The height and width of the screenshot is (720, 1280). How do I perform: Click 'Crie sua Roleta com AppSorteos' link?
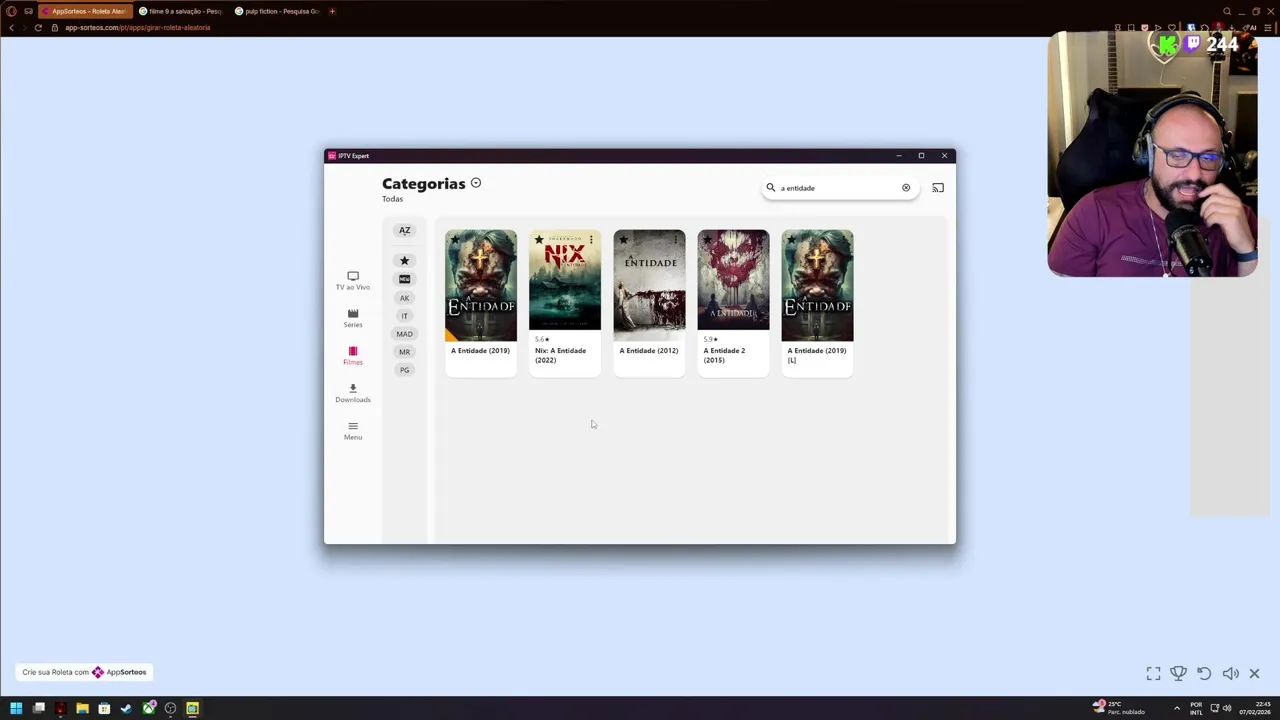tap(84, 672)
